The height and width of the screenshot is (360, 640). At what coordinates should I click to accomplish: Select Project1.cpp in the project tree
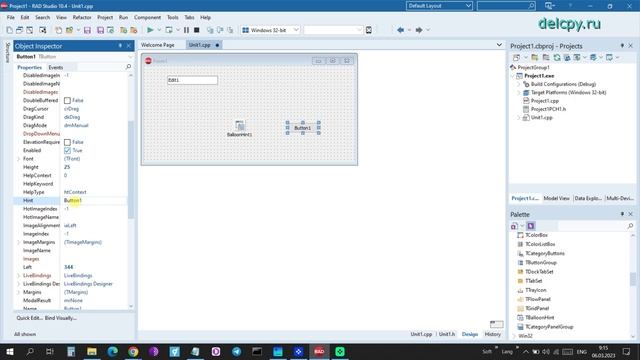pos(544,101)
